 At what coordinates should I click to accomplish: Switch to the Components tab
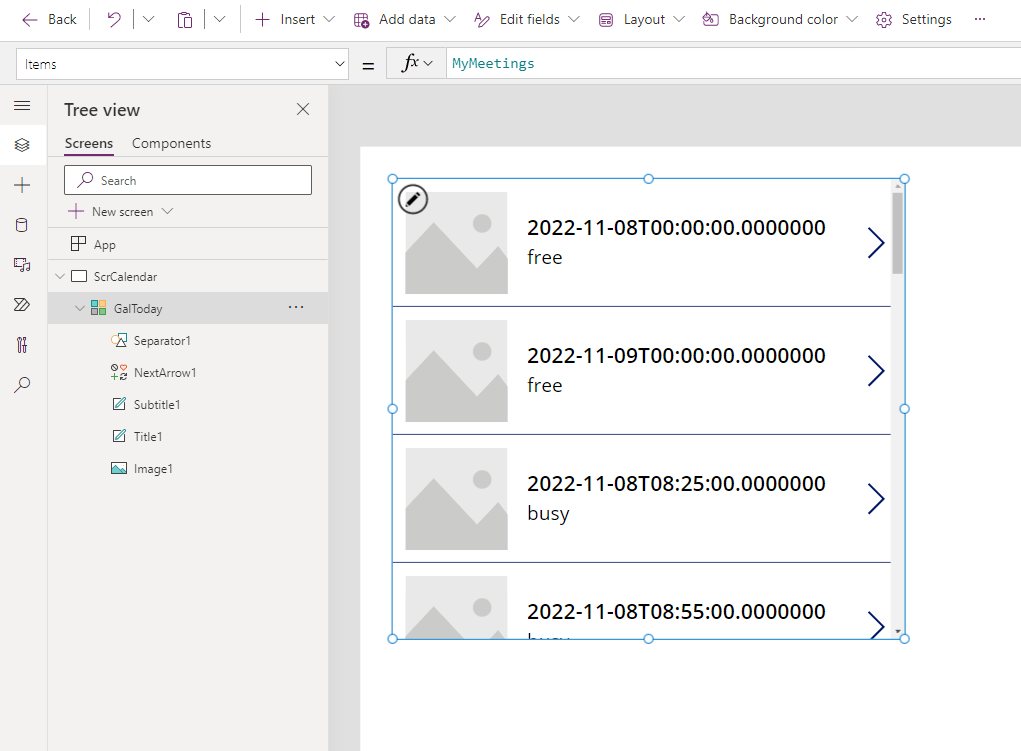tap(170, 143)
